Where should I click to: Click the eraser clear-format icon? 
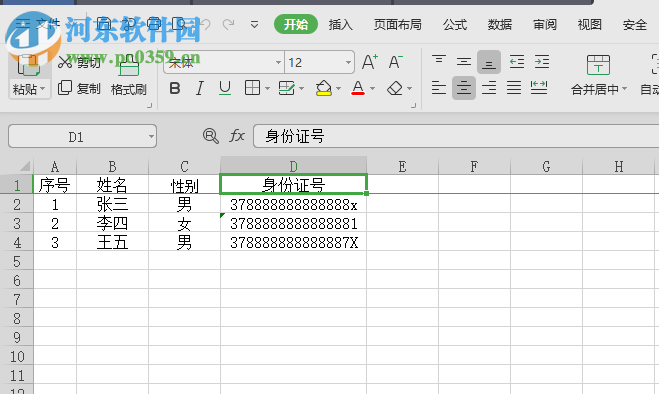(395, 88)
